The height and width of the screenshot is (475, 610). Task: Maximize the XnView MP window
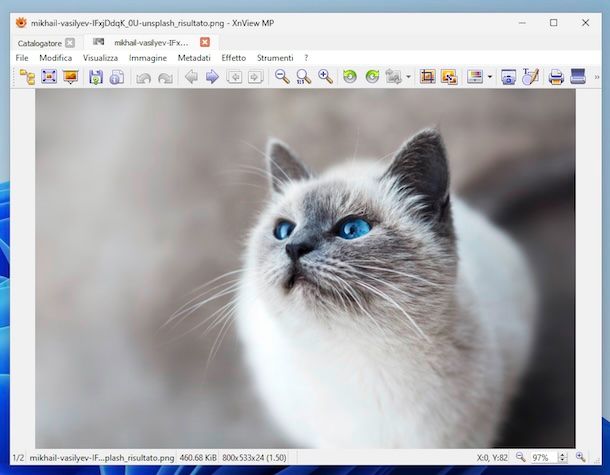click(x=554, y=23)
